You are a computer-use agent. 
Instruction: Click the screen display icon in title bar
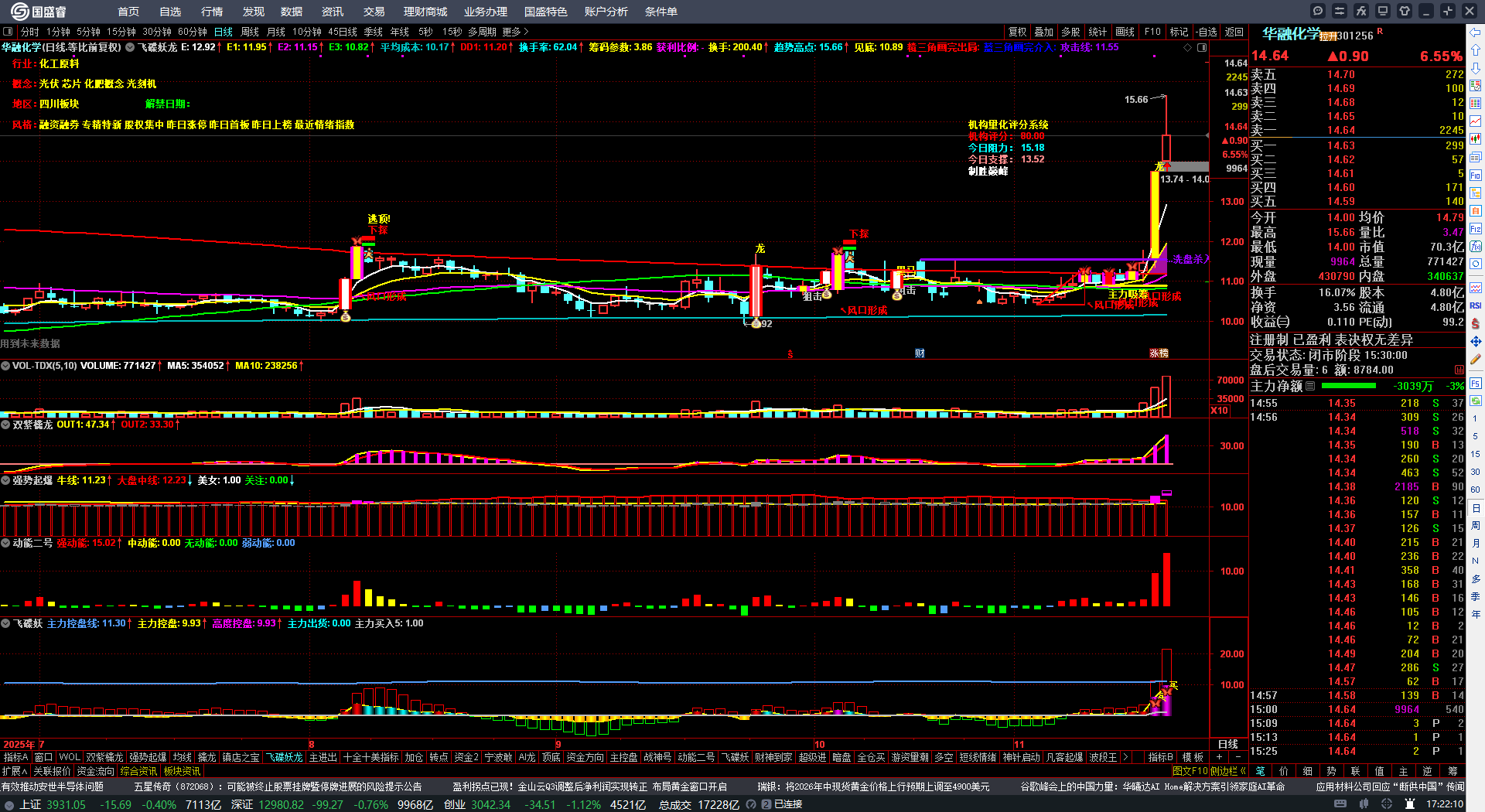[1383, 11]
